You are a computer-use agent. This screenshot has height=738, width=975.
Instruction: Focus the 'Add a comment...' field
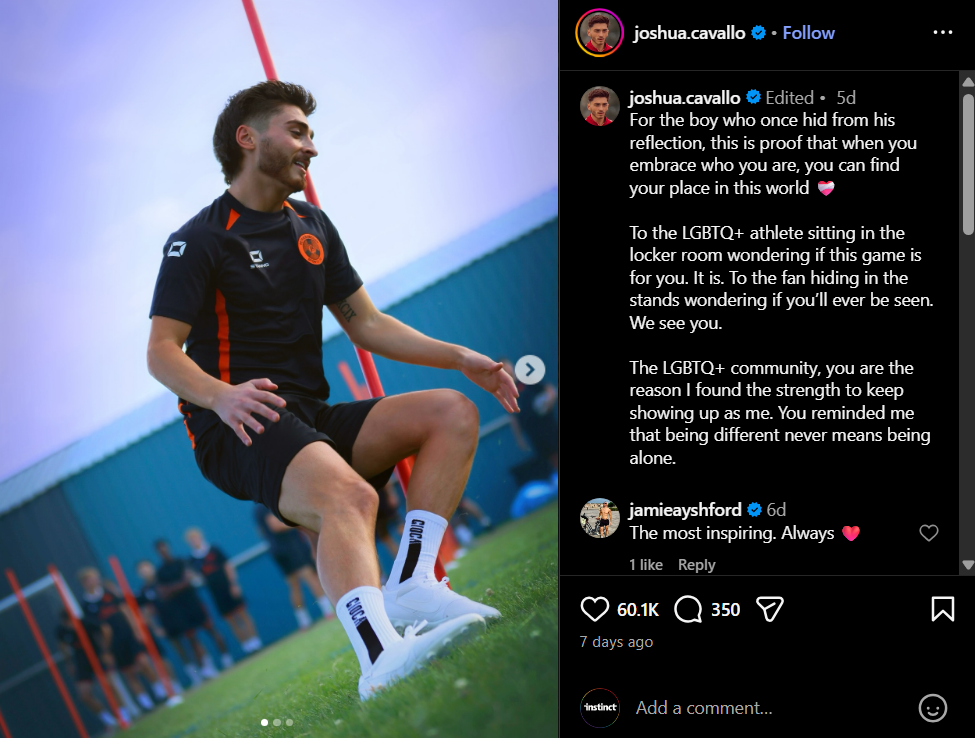click(x=771, y=708)
